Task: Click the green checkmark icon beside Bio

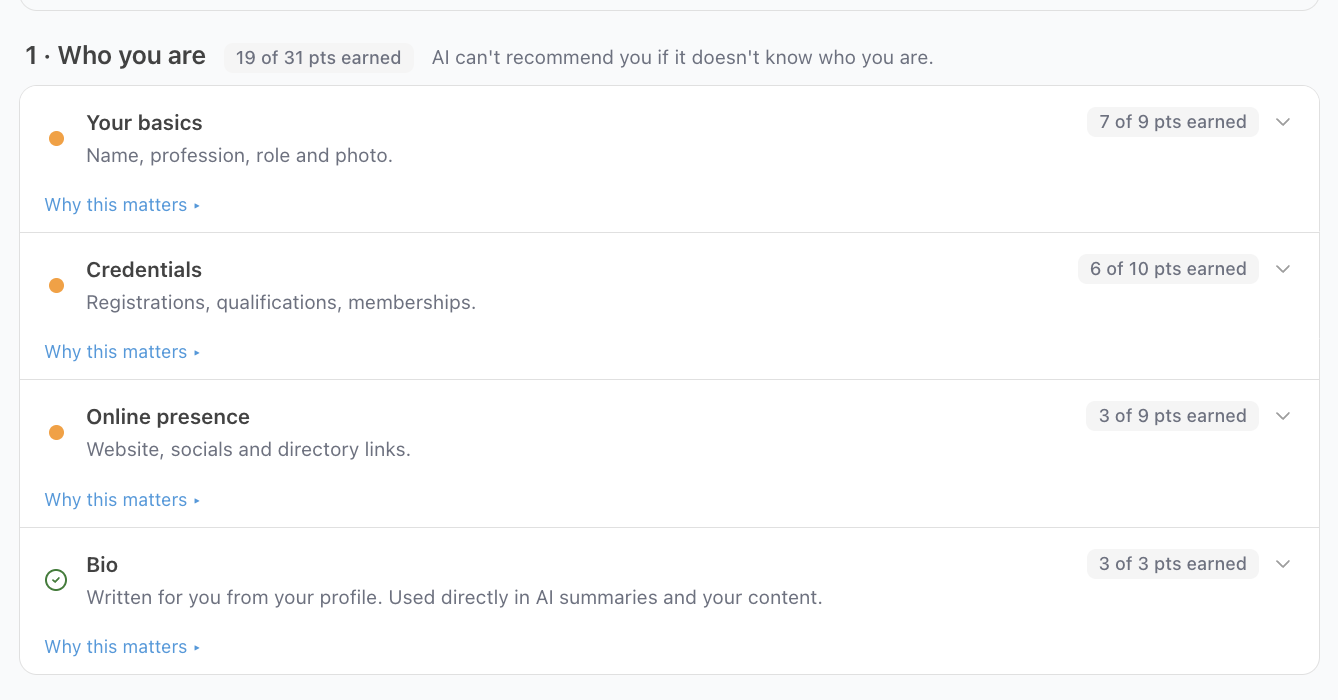Action: click(x=56, y=580)
